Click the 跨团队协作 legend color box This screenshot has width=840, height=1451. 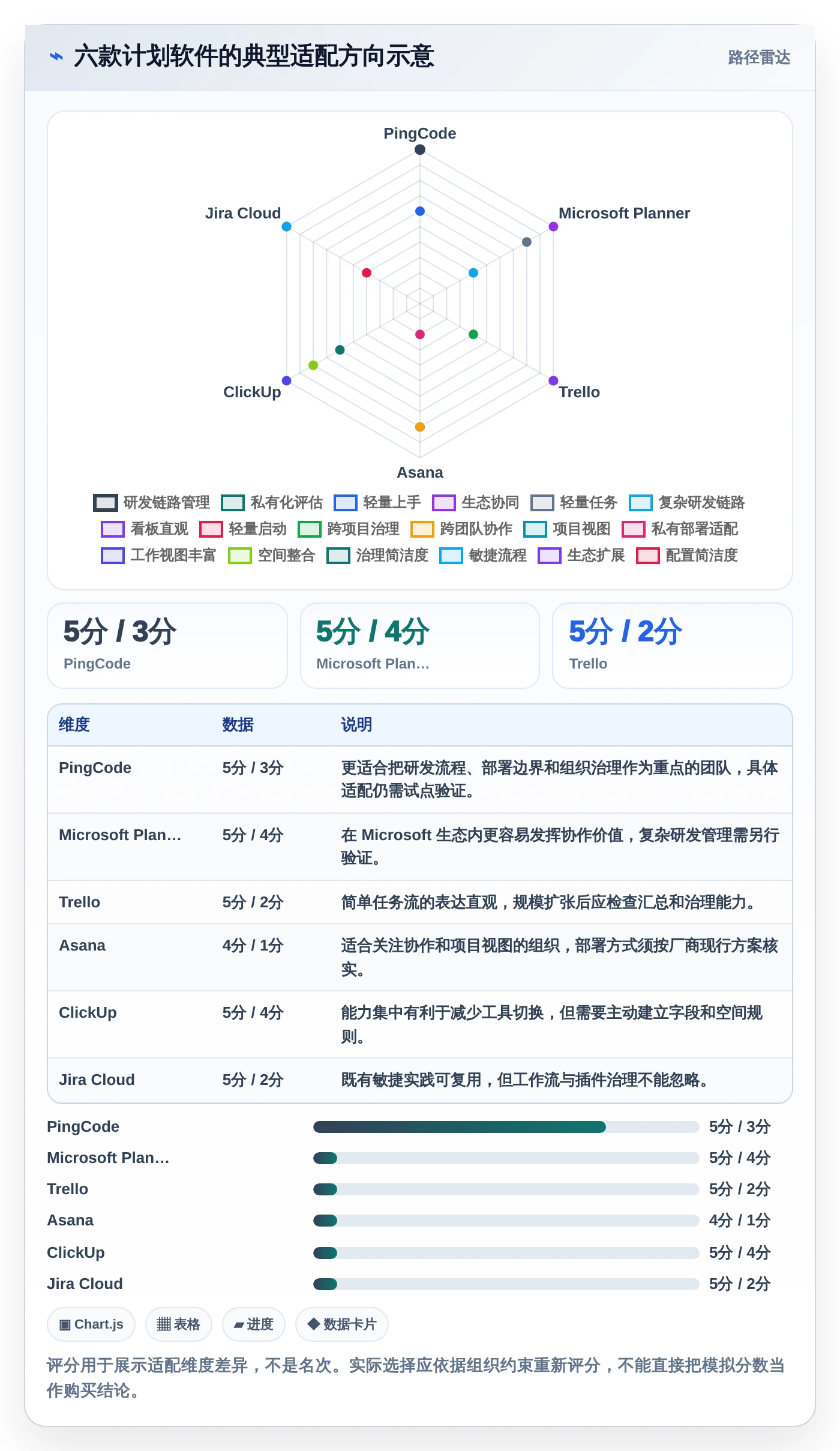point(422,529)
